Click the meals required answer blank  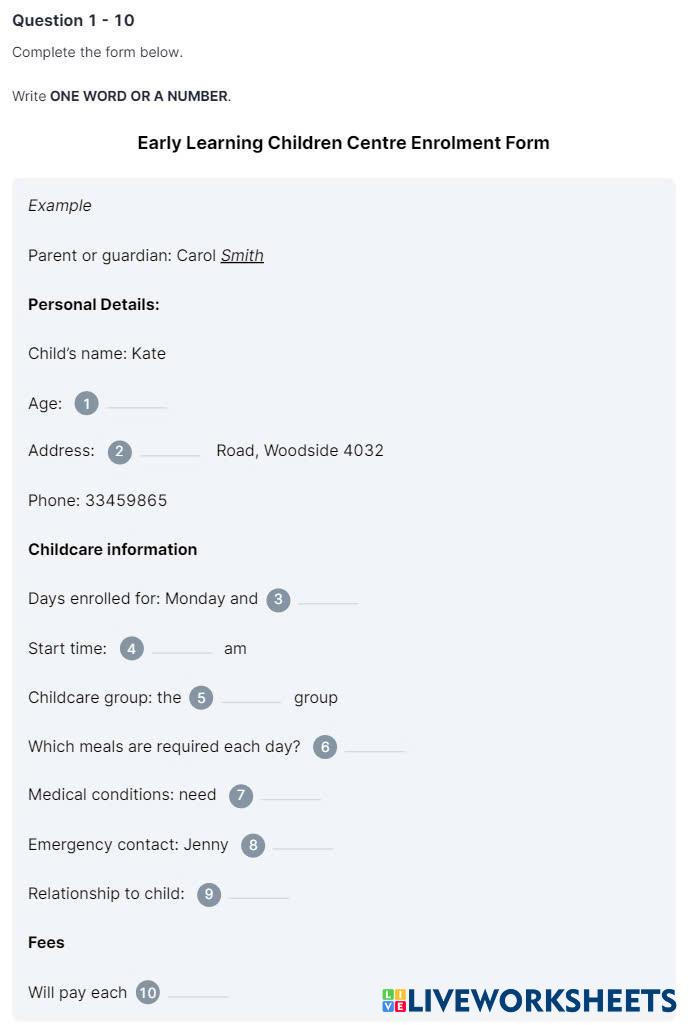[375, 745]
